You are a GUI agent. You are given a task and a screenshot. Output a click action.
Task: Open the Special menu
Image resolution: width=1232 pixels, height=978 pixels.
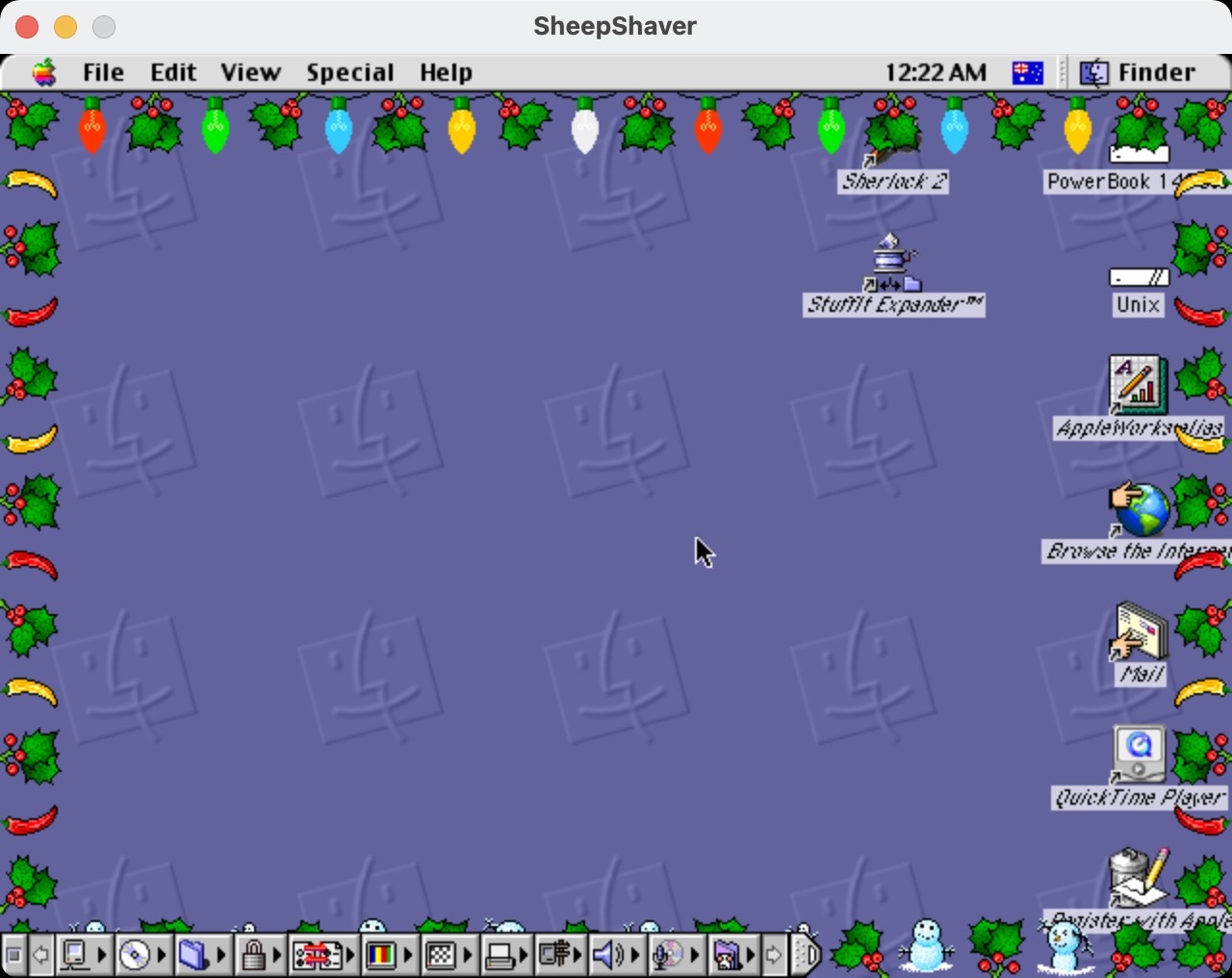[350, 72]
